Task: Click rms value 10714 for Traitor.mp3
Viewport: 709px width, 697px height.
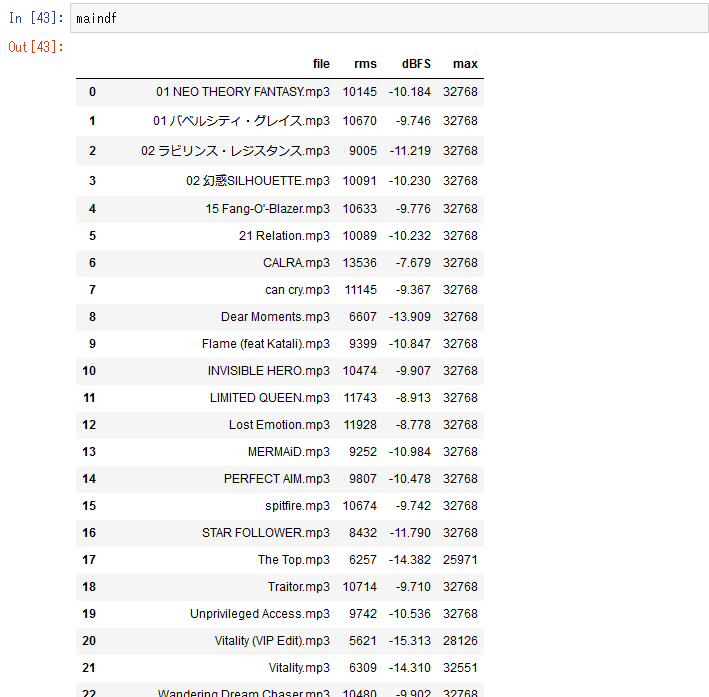Action: [359, 587]
